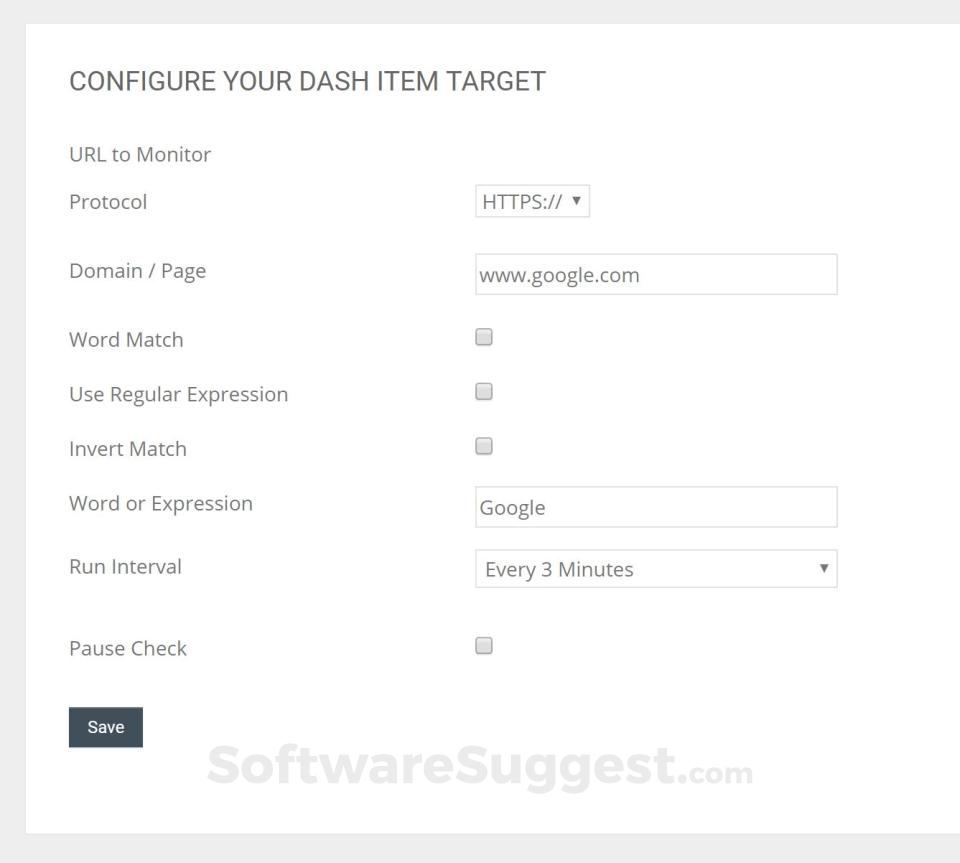
Task: Check the Pause Check checkbox
Action: pyautogui.click(x=484, y=646)
